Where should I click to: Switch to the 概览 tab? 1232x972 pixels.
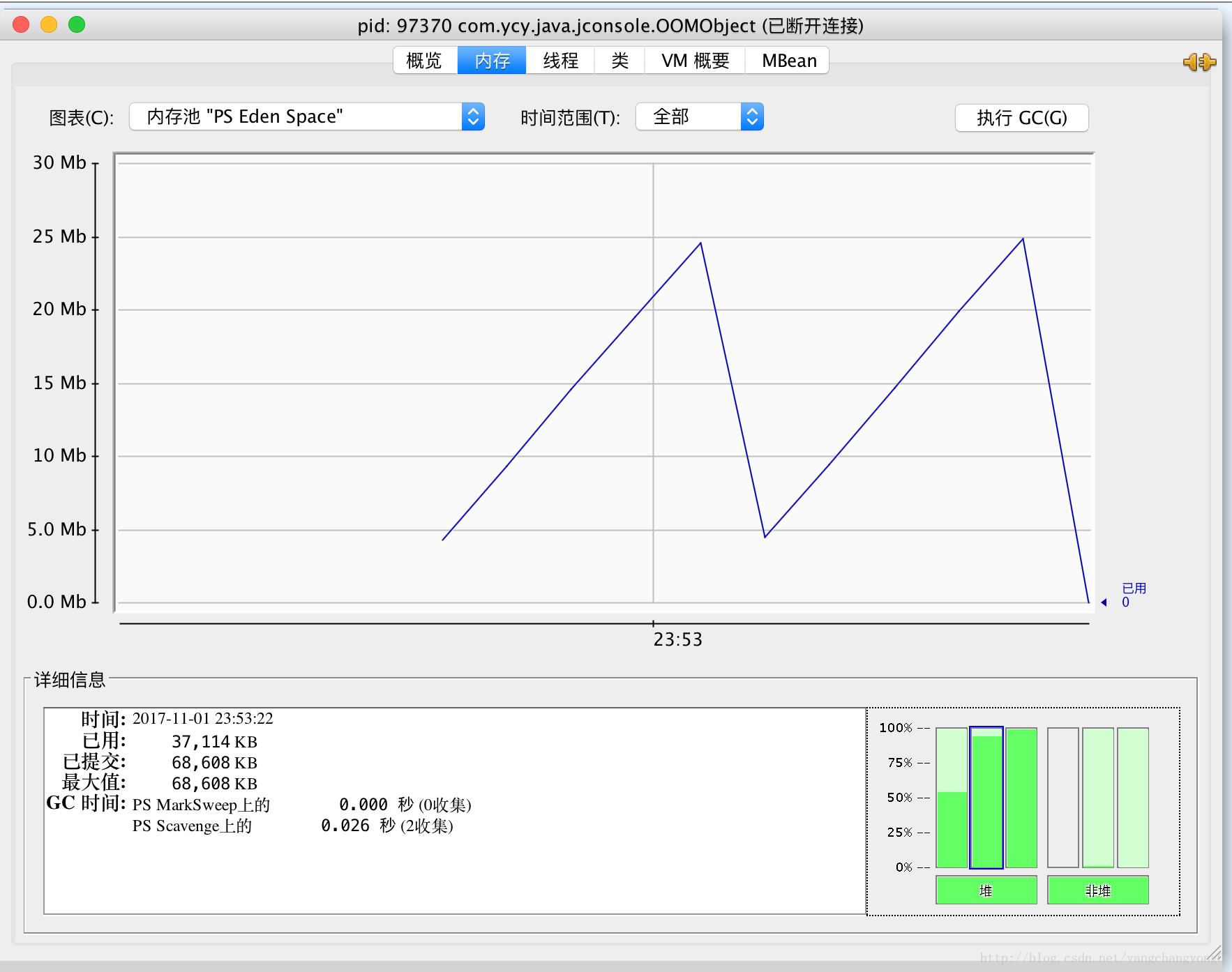click(424, 61)
